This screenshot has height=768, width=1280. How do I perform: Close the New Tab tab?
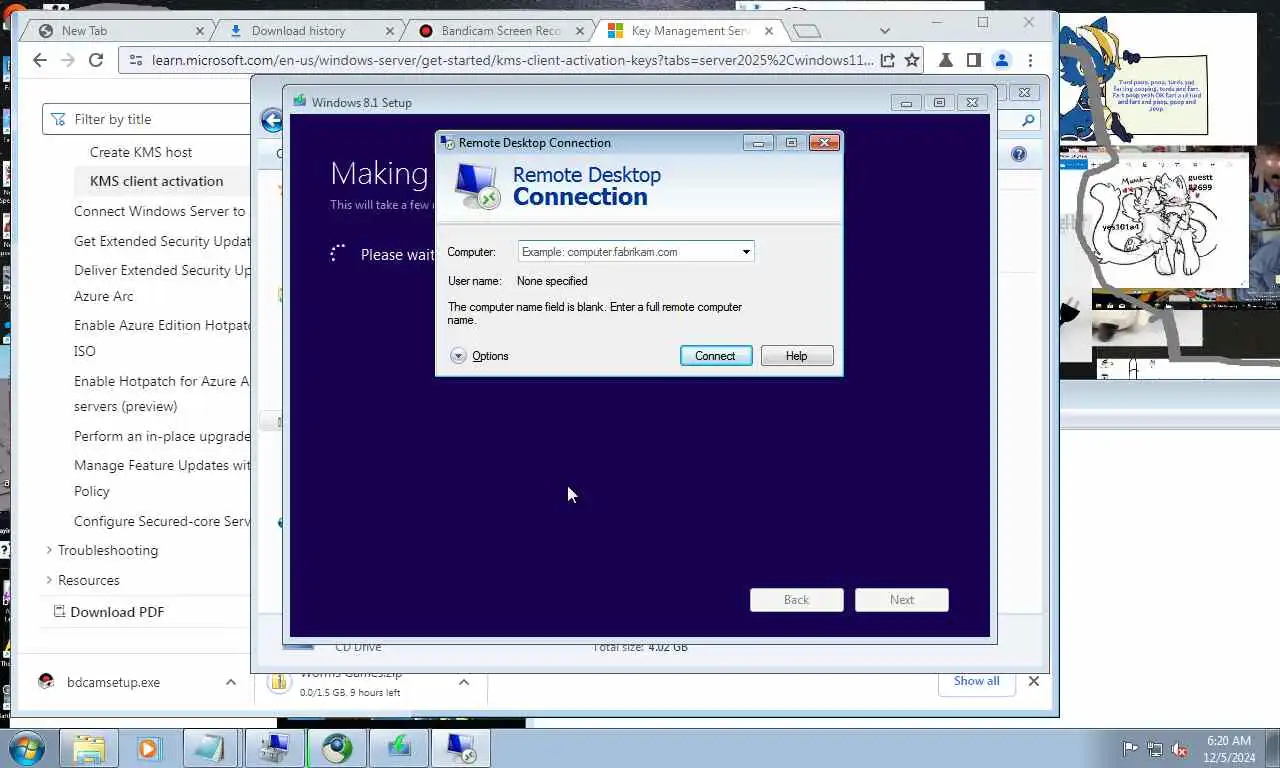coord(199,31)
